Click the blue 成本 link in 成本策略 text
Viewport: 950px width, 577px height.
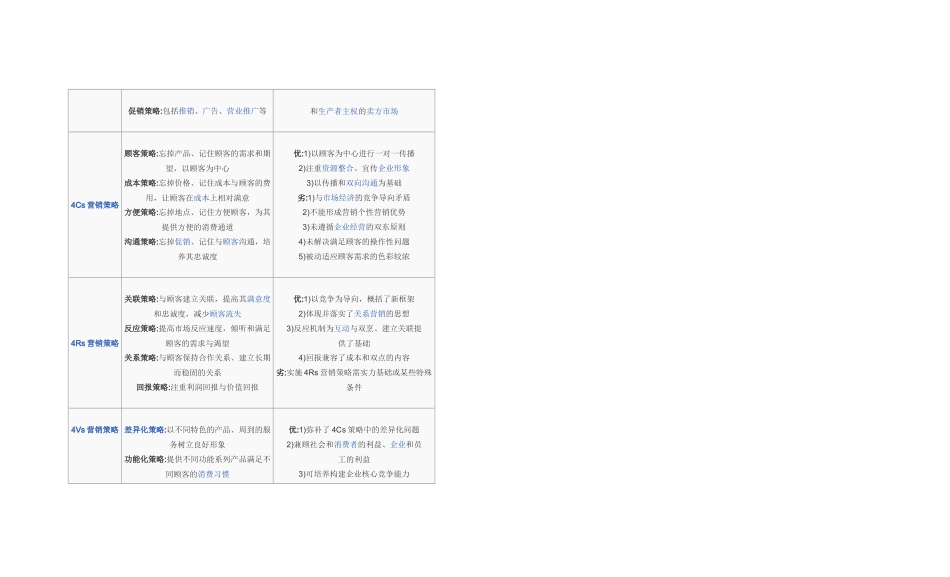[x=202, y=198]
